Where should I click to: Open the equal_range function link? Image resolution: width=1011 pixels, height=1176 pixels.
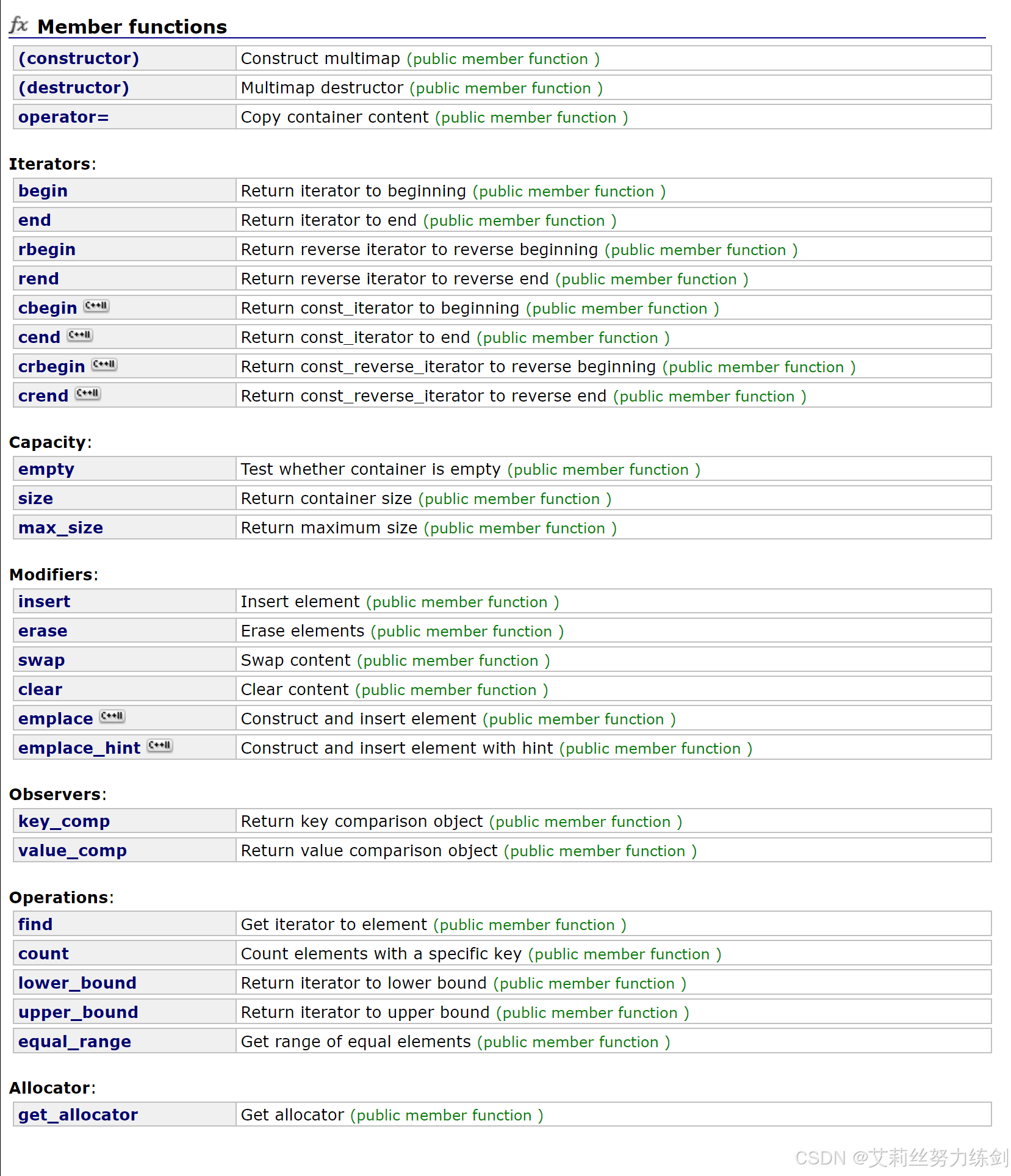(74, 1042)
